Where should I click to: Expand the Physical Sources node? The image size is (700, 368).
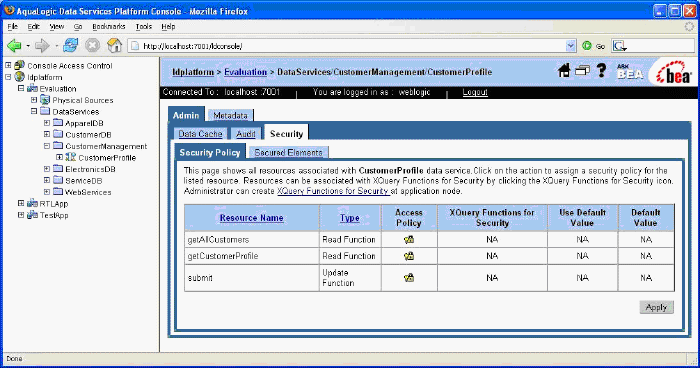point(34,100)
